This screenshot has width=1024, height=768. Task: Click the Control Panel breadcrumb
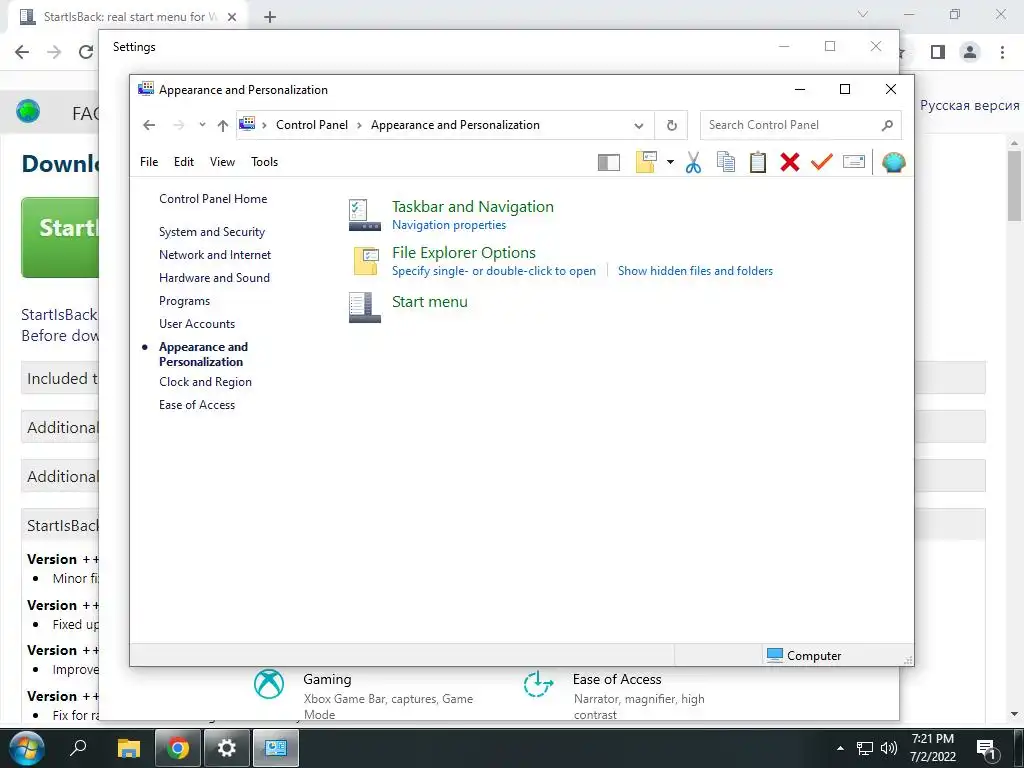pyautogui.click(x=312, y=125)
